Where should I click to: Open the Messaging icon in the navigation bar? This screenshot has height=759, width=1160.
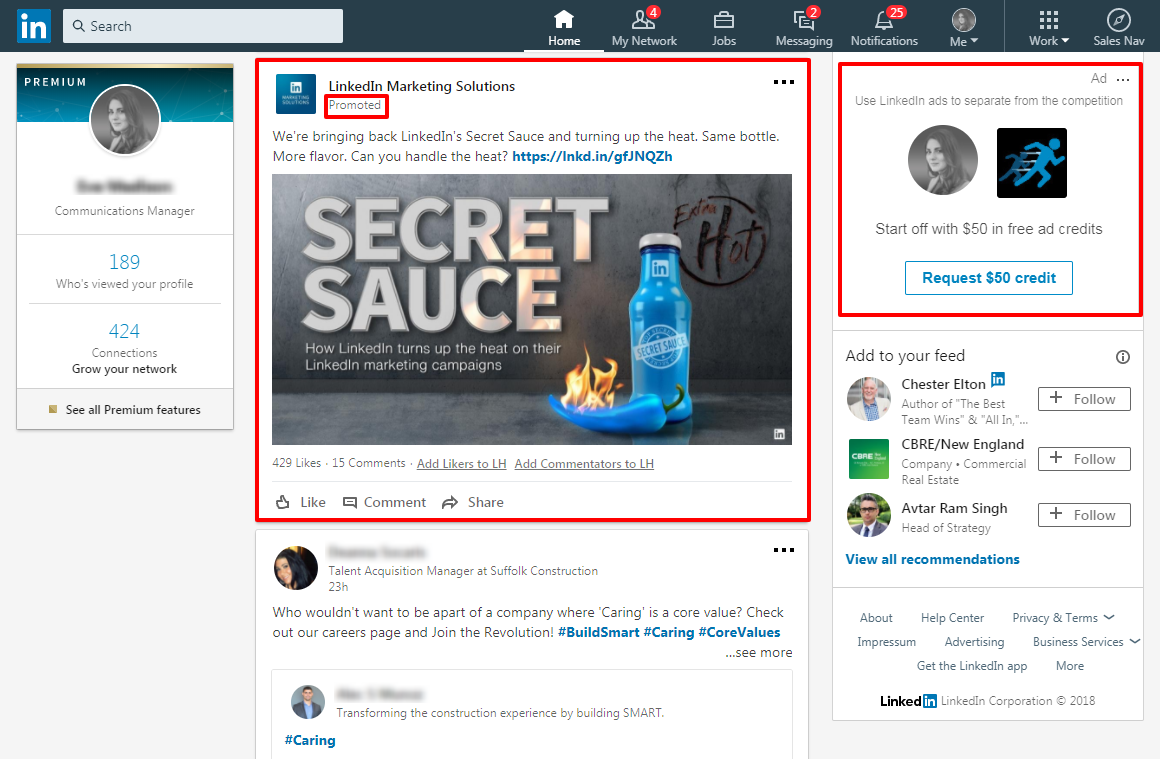803,25
